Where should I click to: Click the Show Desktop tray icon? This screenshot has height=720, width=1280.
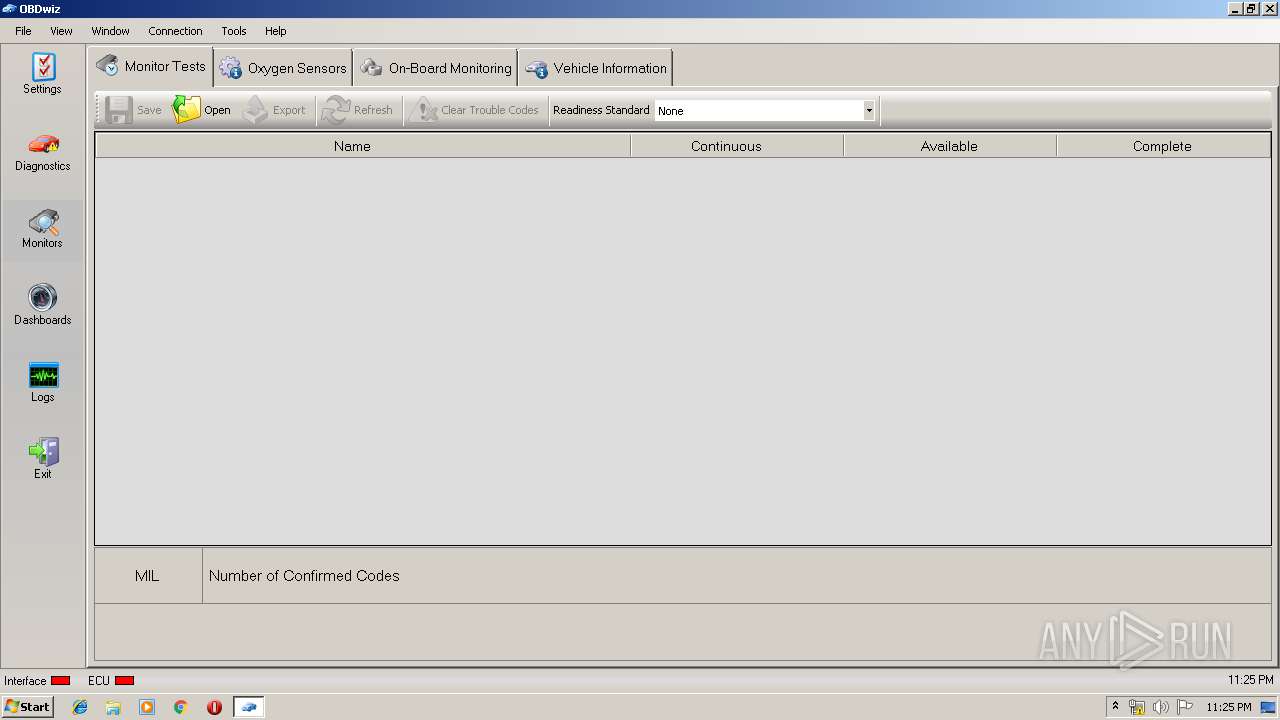click(1268, 707)
